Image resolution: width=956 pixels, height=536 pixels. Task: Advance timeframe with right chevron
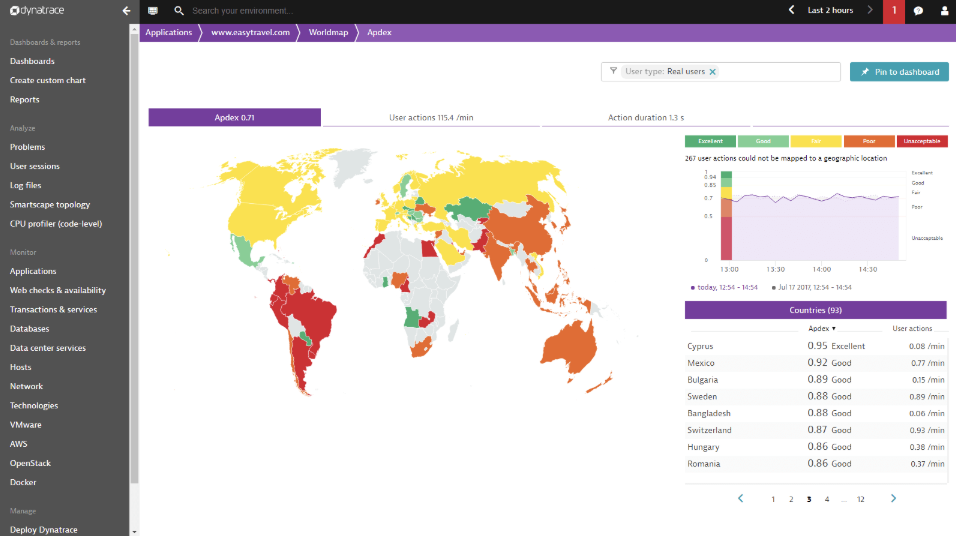click(x=870, y=10)
